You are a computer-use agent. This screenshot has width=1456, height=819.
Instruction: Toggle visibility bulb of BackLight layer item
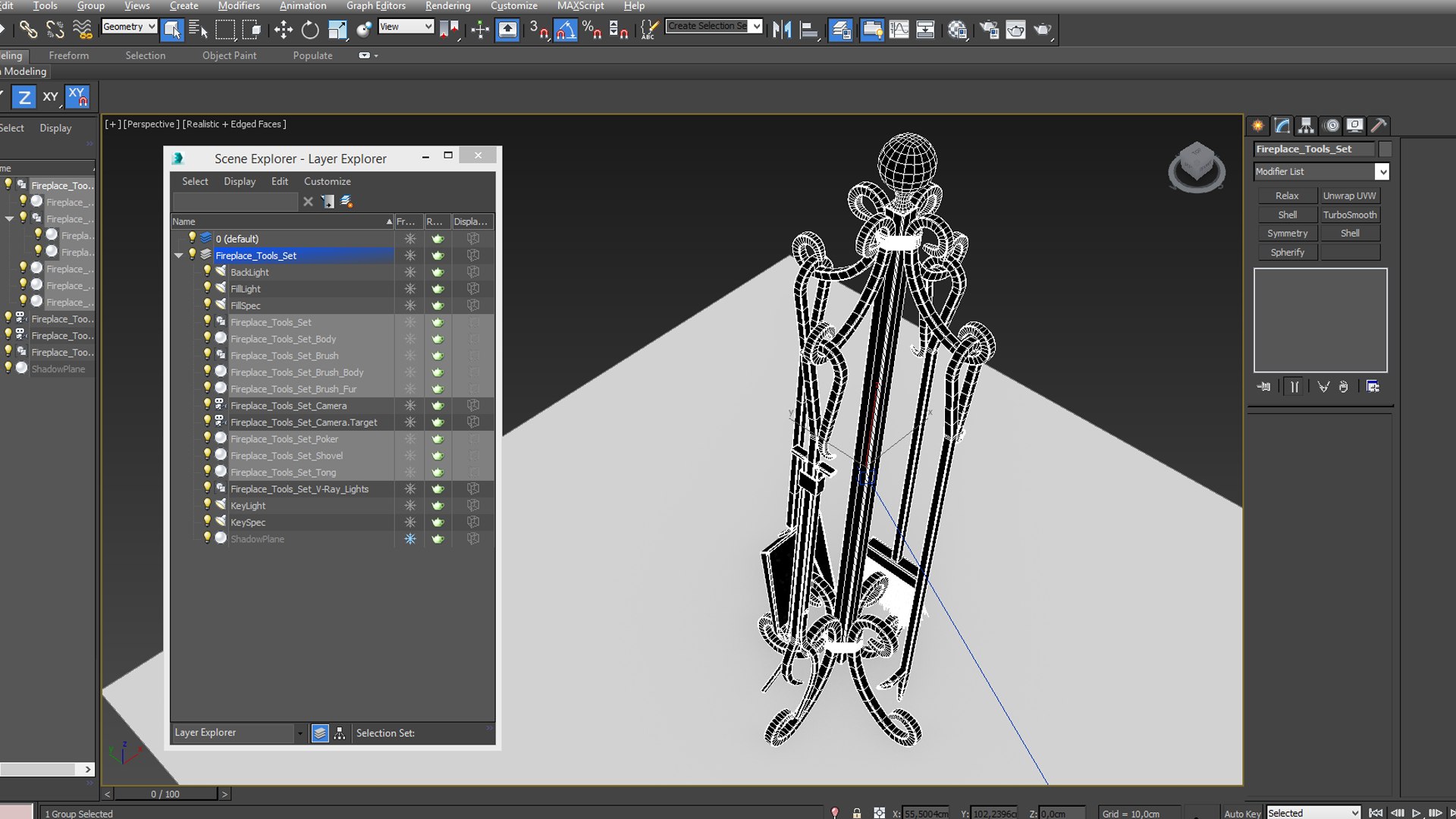tap(207, 271)
